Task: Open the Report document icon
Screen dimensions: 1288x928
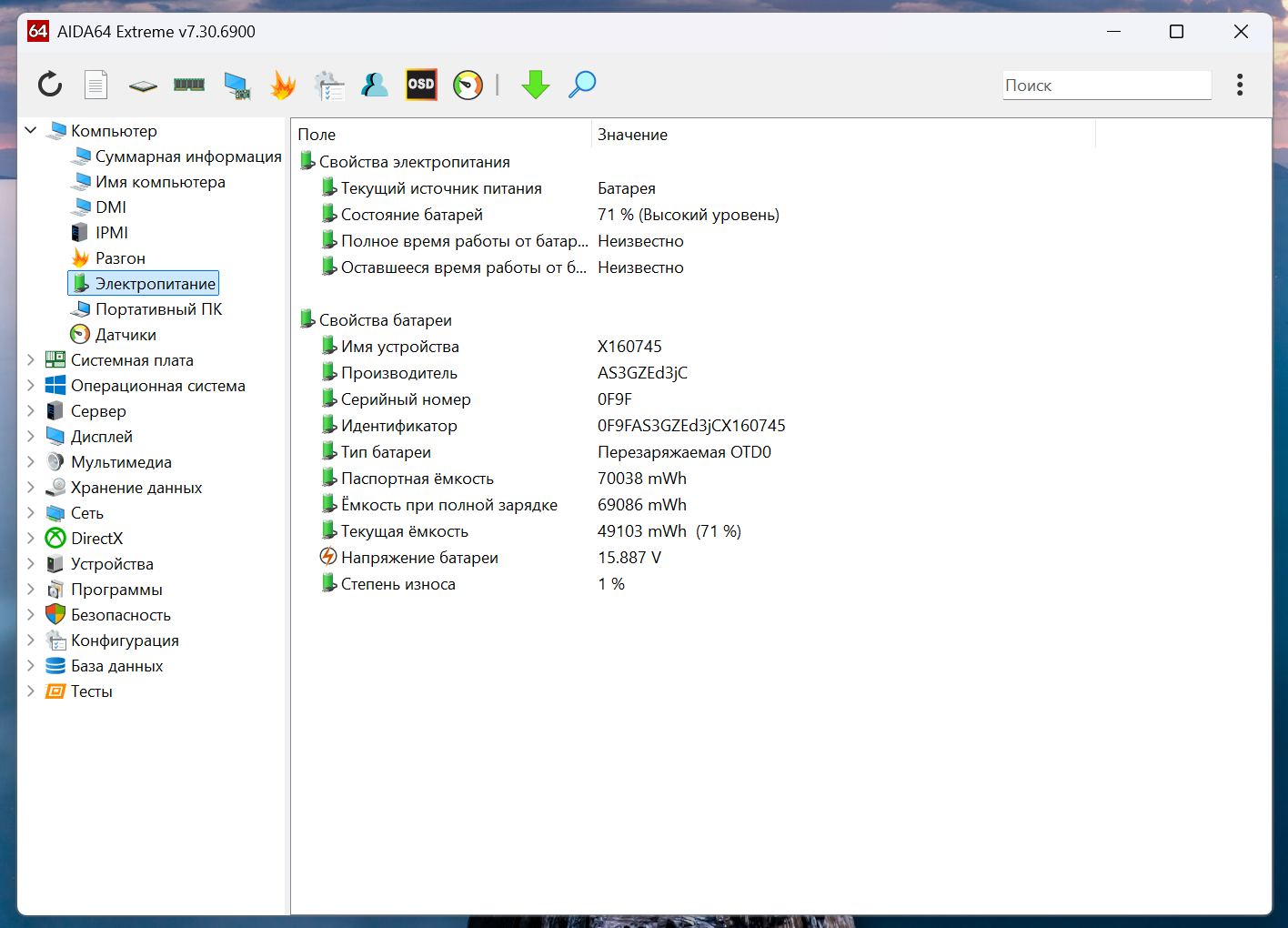Action: [96, 85]
